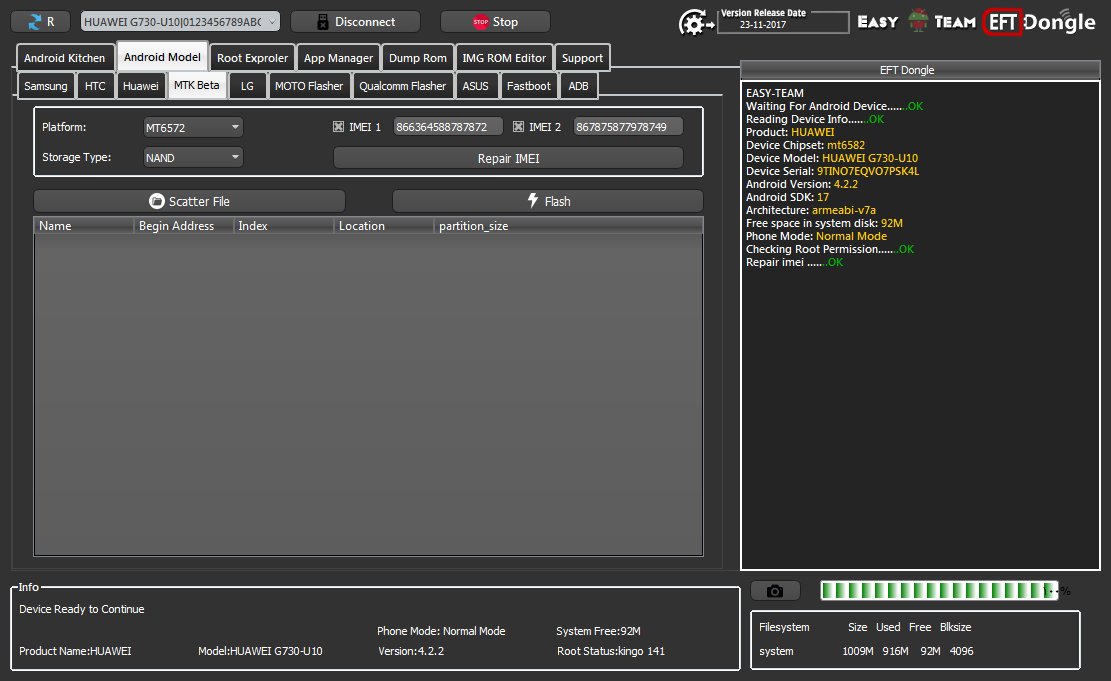
Task: Toggle the IMEI 2 checkbox
Action: pyautogui.click(x=518, y=127)
